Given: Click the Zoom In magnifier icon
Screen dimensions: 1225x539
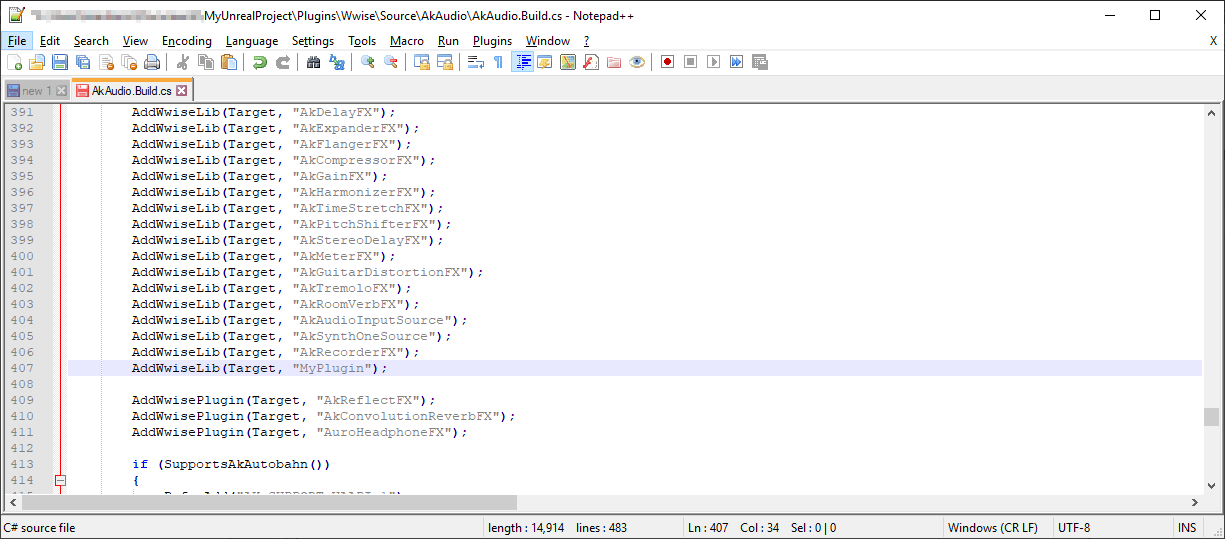Looking at the screenshot, I should point(368,62).
